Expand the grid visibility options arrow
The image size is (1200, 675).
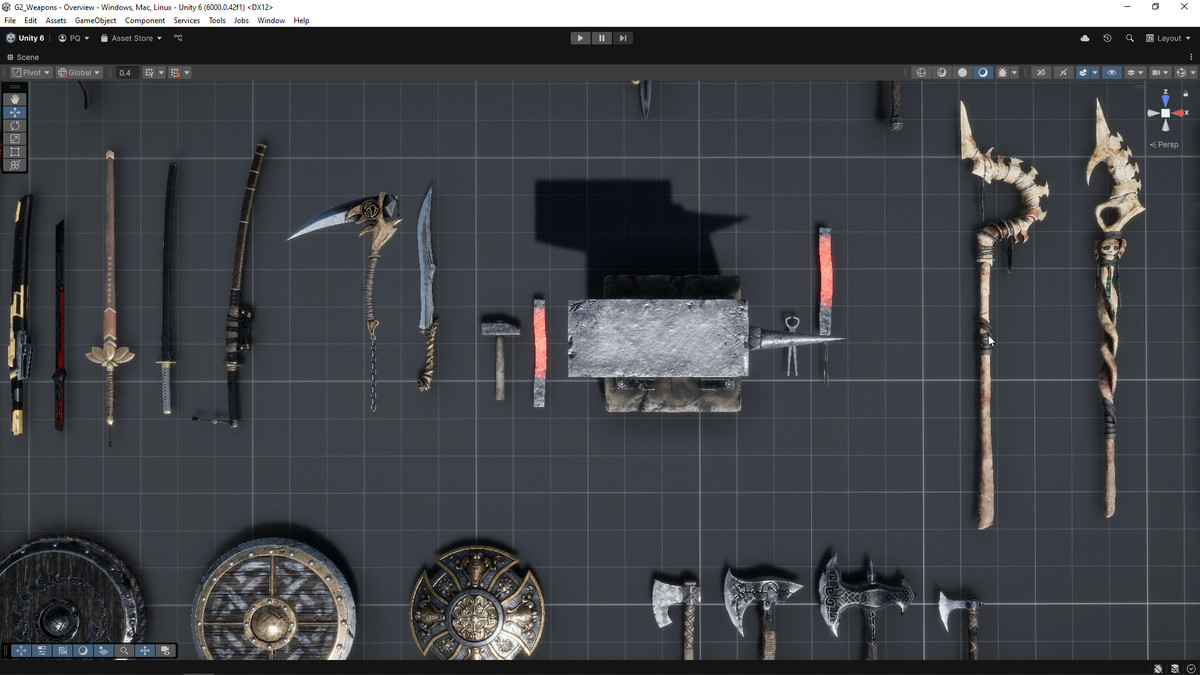160,72
